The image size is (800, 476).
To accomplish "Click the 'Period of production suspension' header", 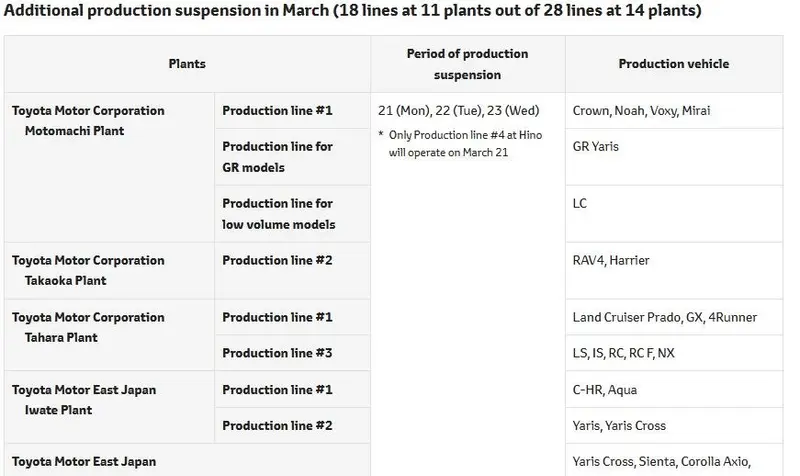I will click(x=468, y=64).
